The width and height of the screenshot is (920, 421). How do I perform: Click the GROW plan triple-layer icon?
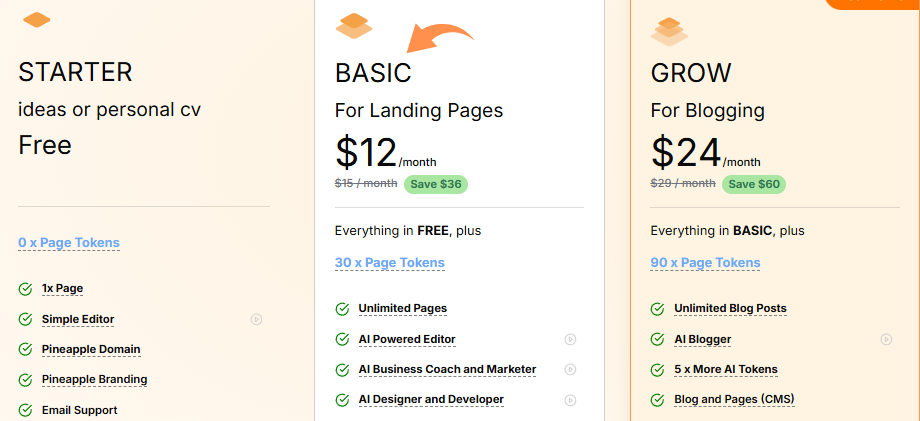(669, 31)
